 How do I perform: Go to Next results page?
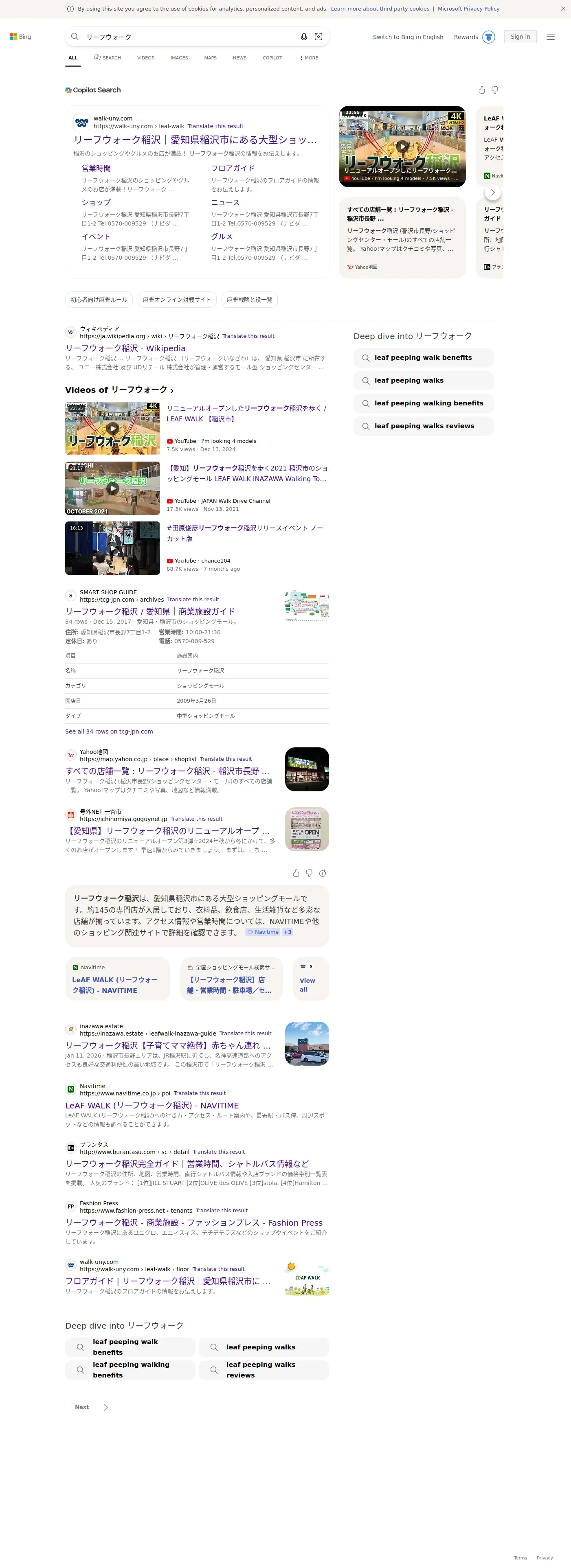(92, 1407)
